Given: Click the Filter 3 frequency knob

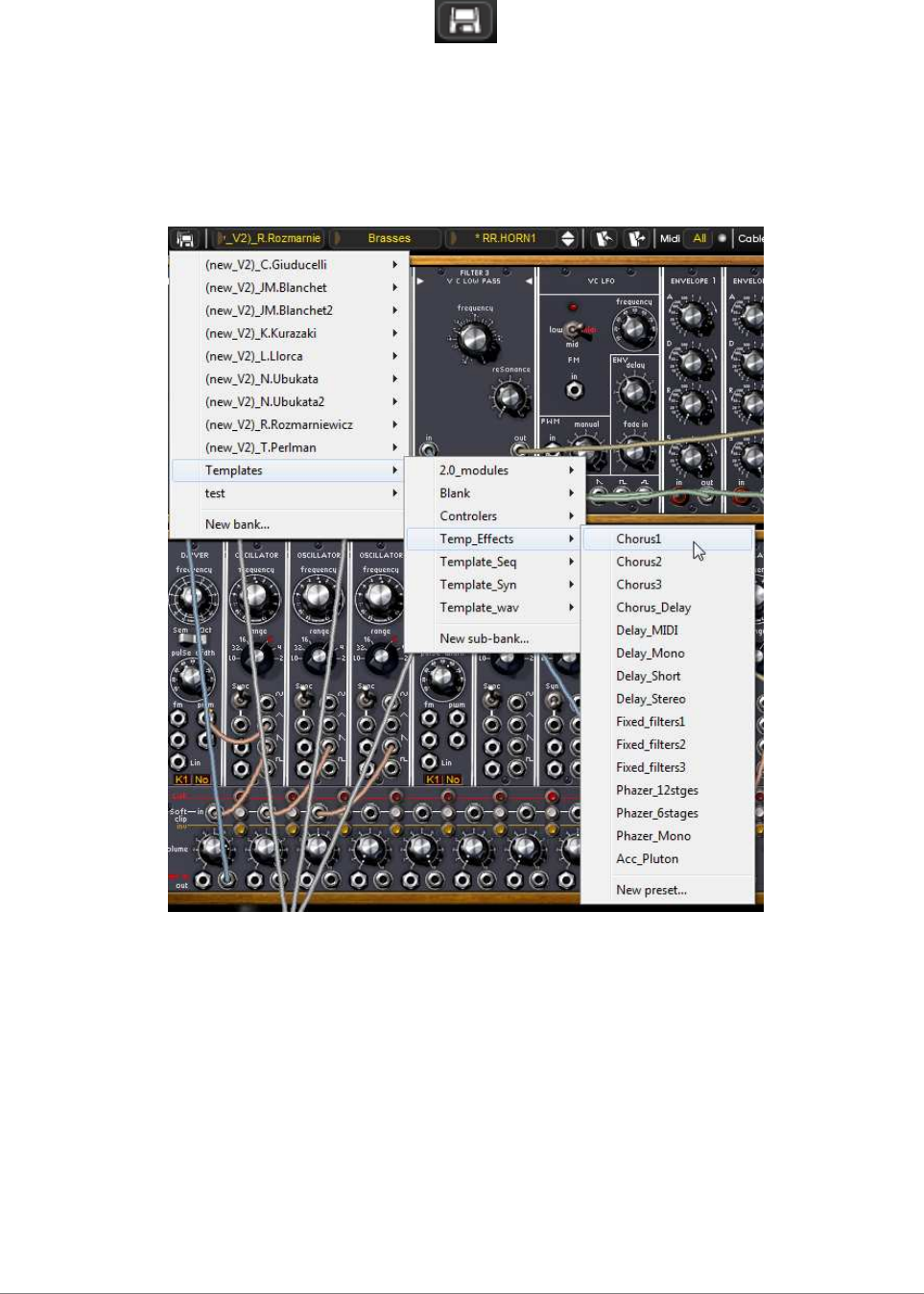Looking at the screenshot, I should pos(473,338).
